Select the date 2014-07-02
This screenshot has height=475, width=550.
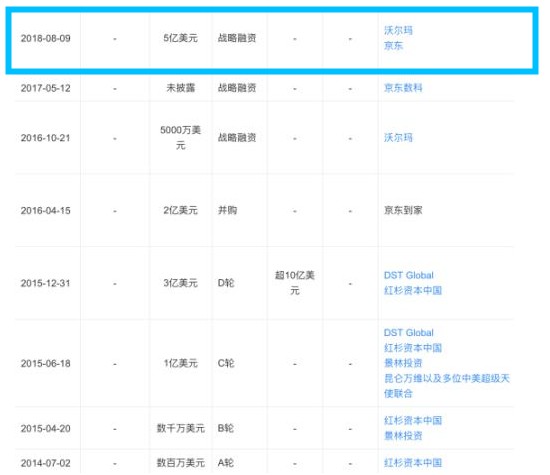pos(46,463)
